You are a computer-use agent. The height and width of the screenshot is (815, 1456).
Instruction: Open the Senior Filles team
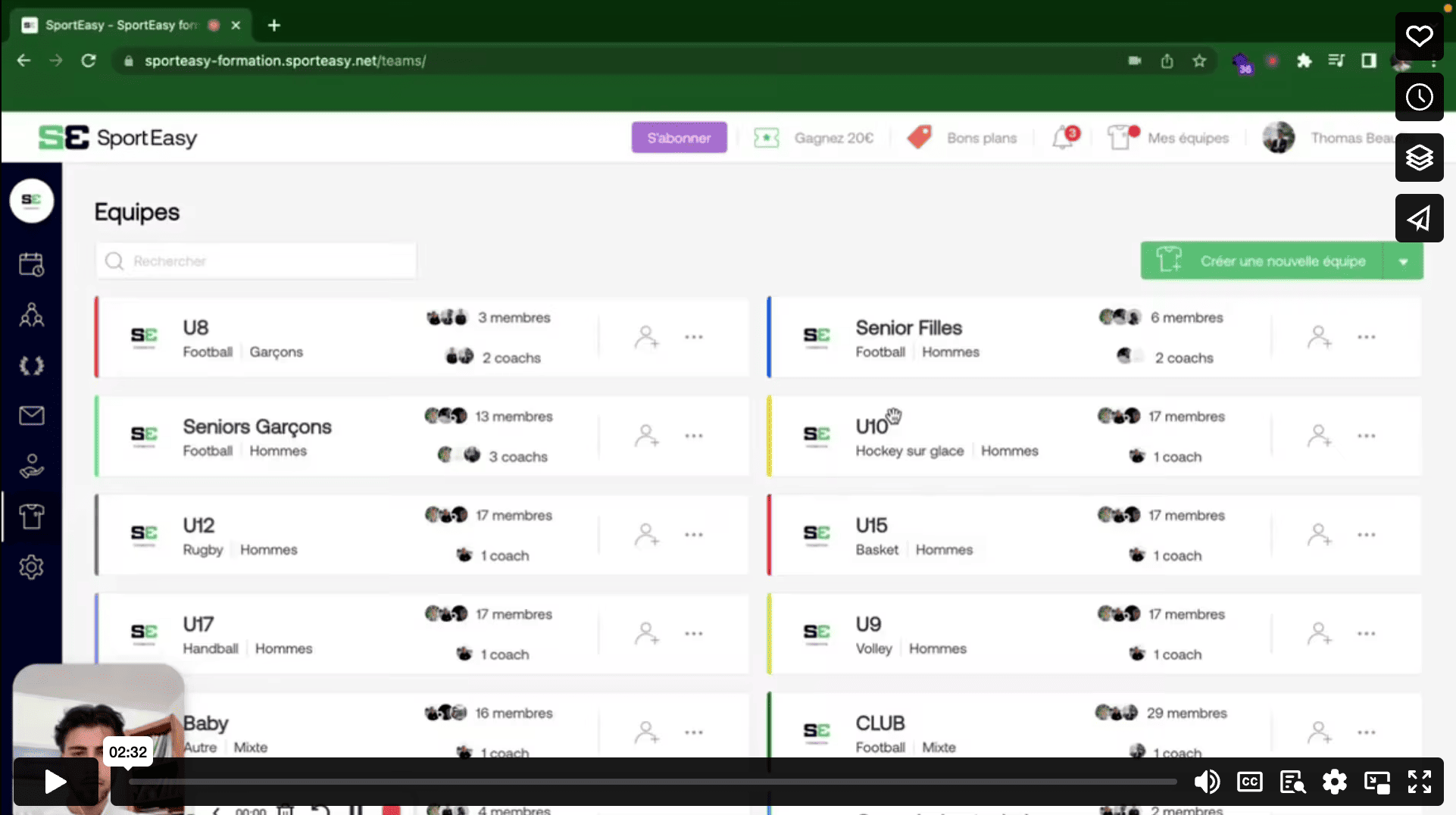908,328
